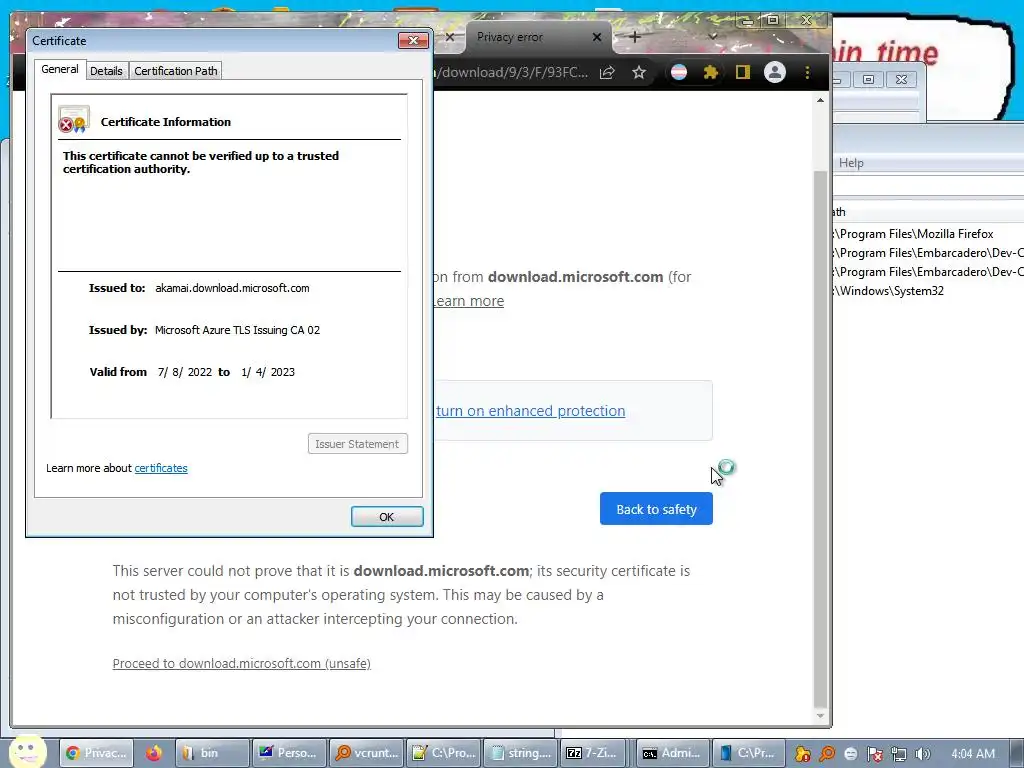Select the Program Files\Mozilla Firefox path row
The height and width of the screenshot is (768, 1024).
click(x=927, y=234)
